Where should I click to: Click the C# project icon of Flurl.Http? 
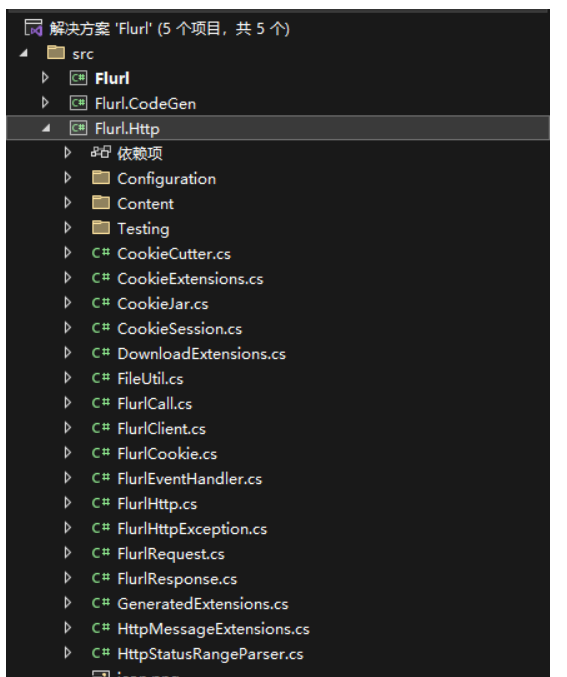pyautogui.click(x=78, y=128)
